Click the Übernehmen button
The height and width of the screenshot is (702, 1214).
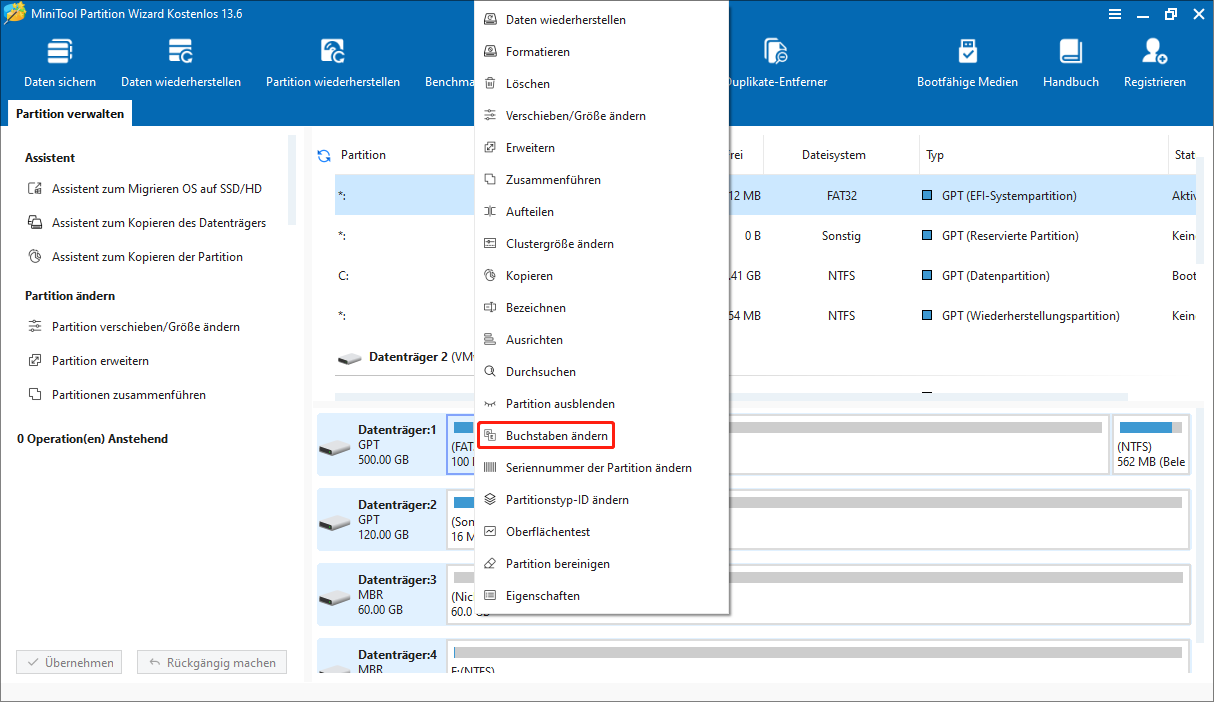tap(69, 663)
